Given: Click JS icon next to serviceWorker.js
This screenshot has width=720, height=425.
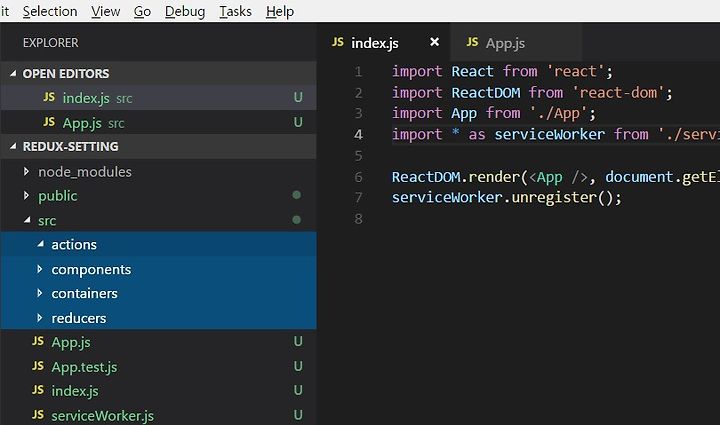Looking at the screenshot, I should click(38, 414).
